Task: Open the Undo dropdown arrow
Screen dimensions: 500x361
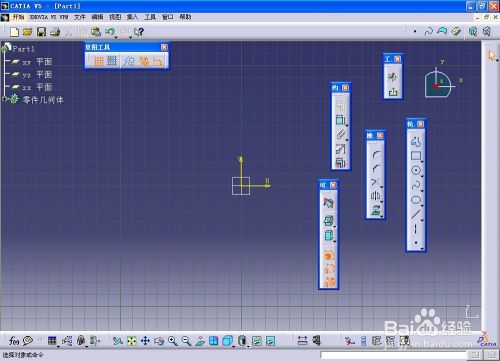Action: tap(116, 37)
